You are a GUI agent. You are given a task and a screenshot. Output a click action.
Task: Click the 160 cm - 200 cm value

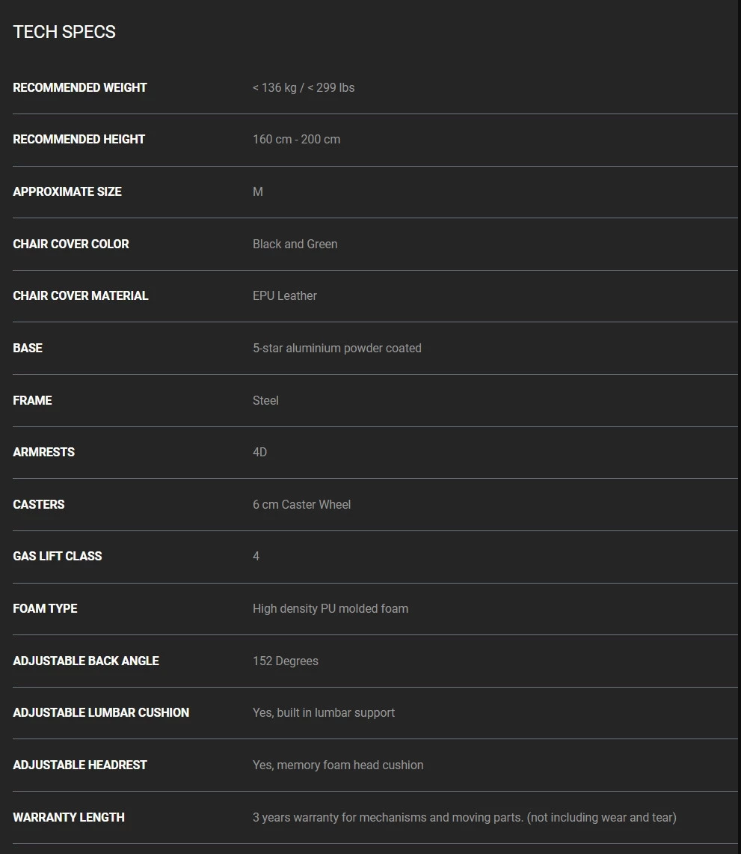coord(296,139)
